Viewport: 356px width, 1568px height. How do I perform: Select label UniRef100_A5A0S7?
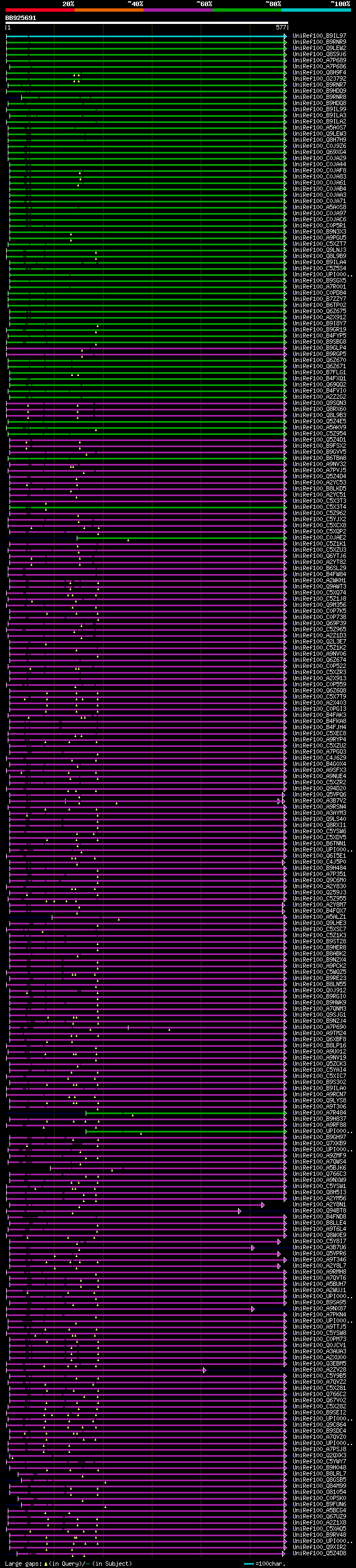coord(319,127)
